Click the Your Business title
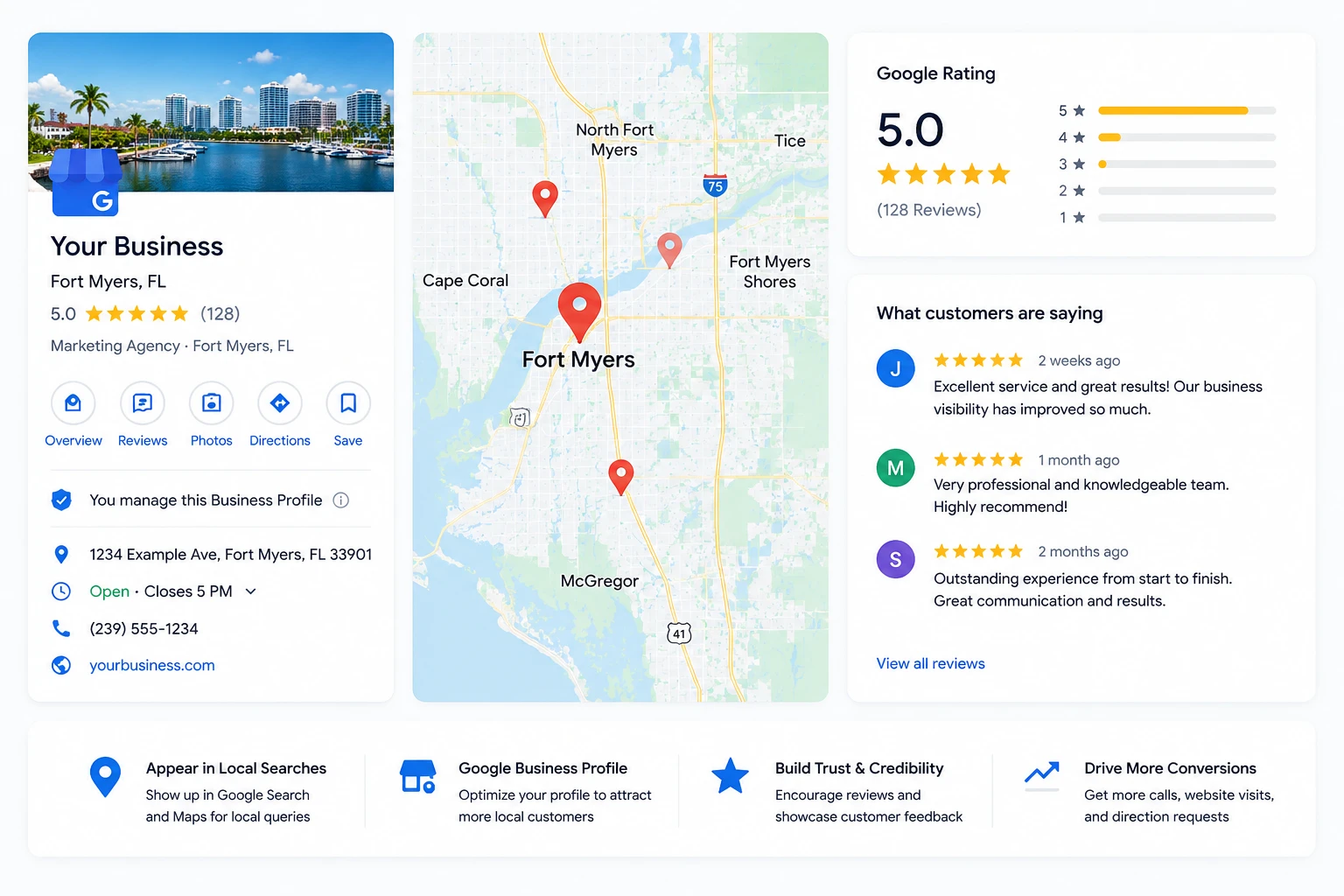1344x896 pixels. coord(137,246)
